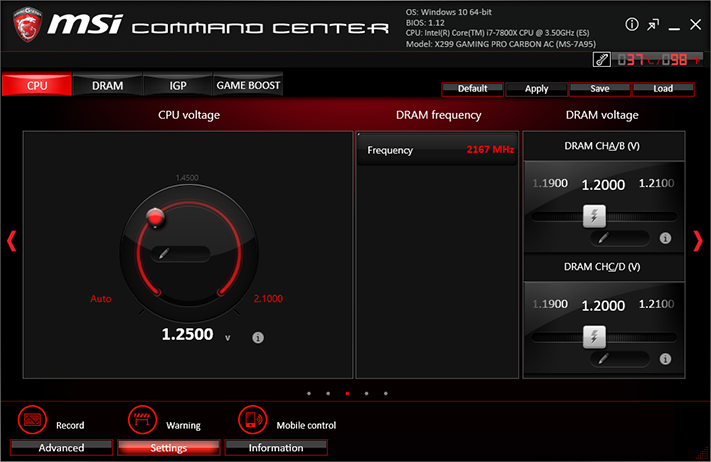Close the Command Center window
711x462 pixels.
pyautogui.click(x=696, y=24)
